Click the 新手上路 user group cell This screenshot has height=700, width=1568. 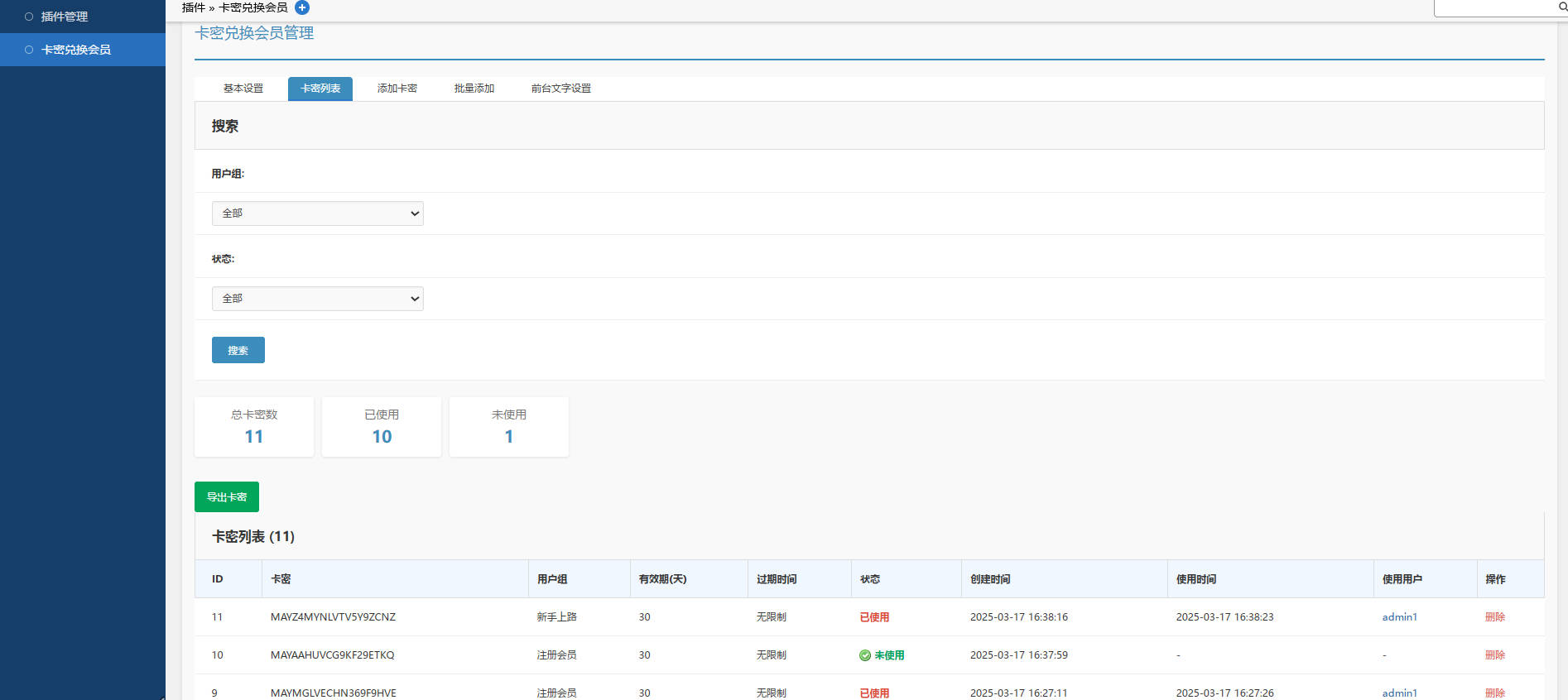pos(557,617)
